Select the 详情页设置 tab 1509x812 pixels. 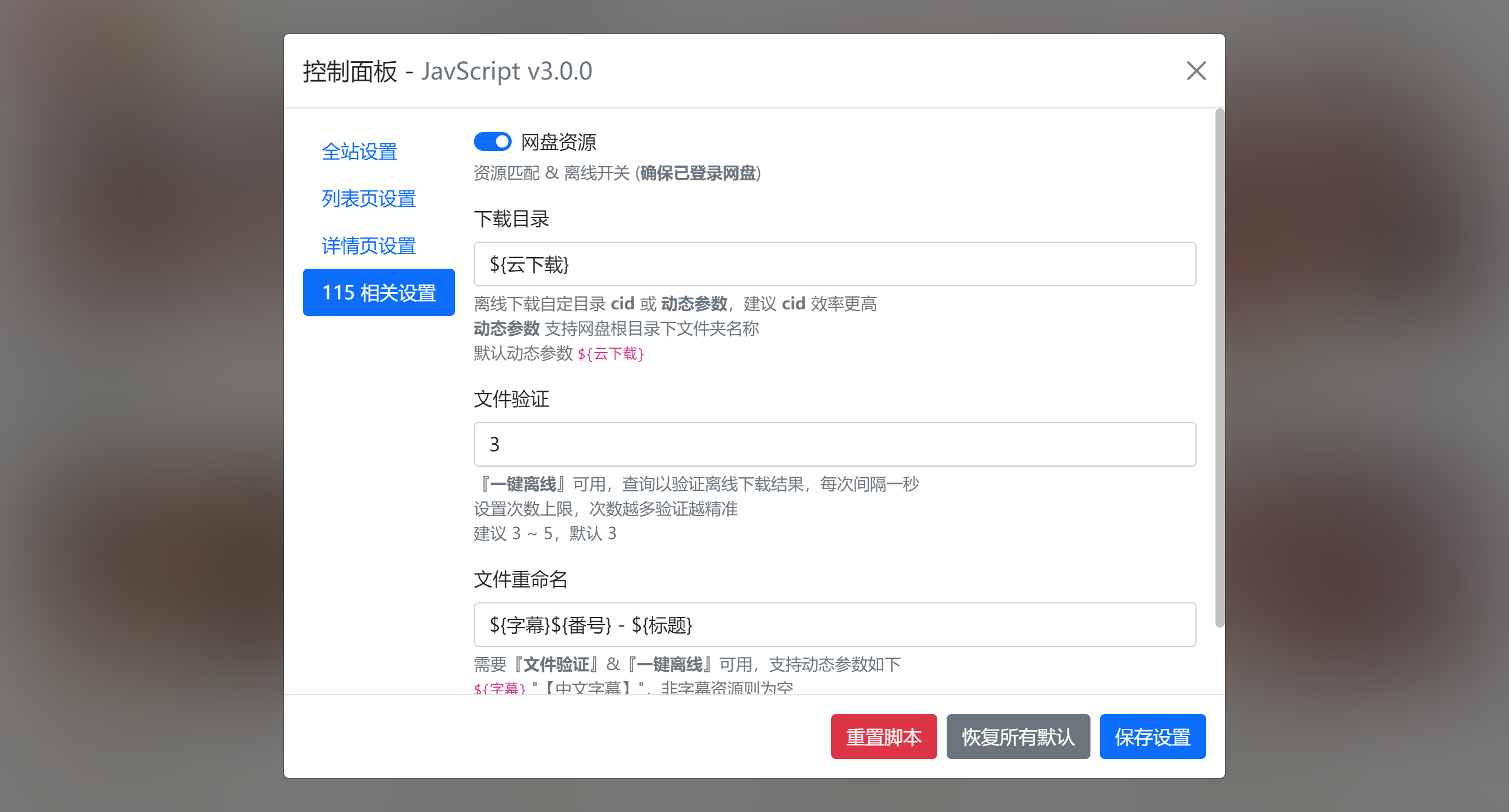click(x=368, y=246)
